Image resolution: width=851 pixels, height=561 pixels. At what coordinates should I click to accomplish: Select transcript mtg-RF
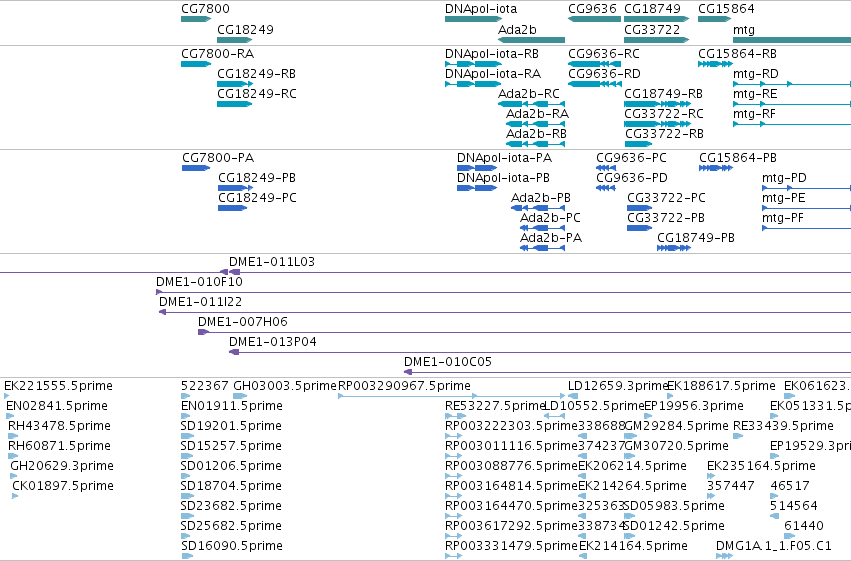tap(792, 124)
